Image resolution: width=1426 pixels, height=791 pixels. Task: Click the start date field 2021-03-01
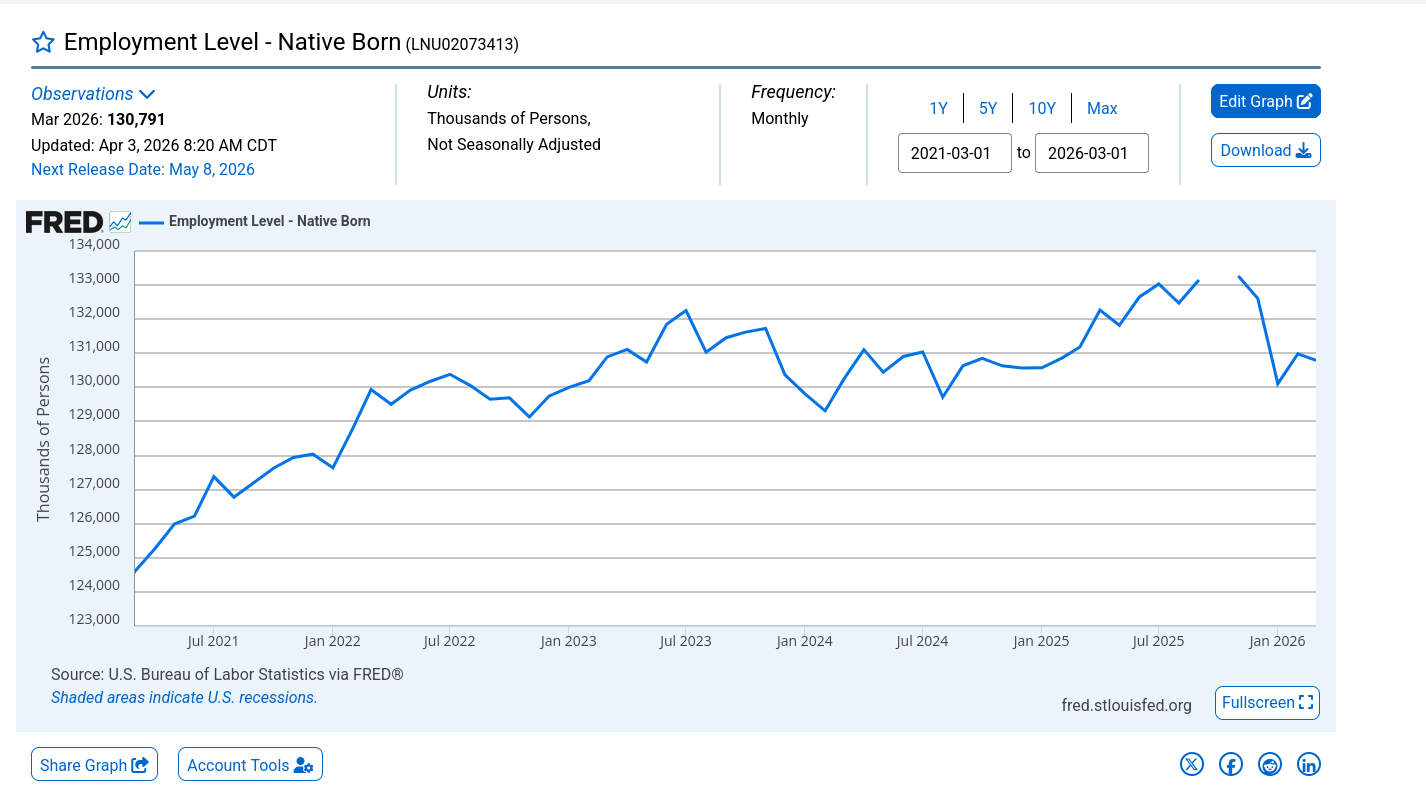pos(955,153)
